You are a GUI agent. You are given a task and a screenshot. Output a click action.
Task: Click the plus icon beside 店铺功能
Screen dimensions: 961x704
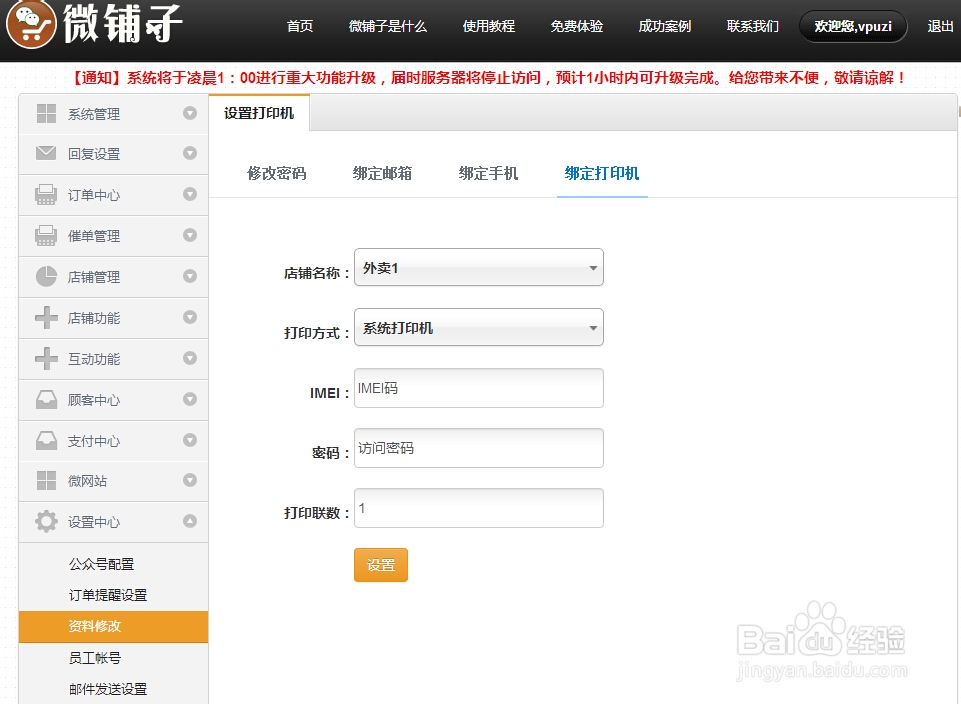point(44,317)
